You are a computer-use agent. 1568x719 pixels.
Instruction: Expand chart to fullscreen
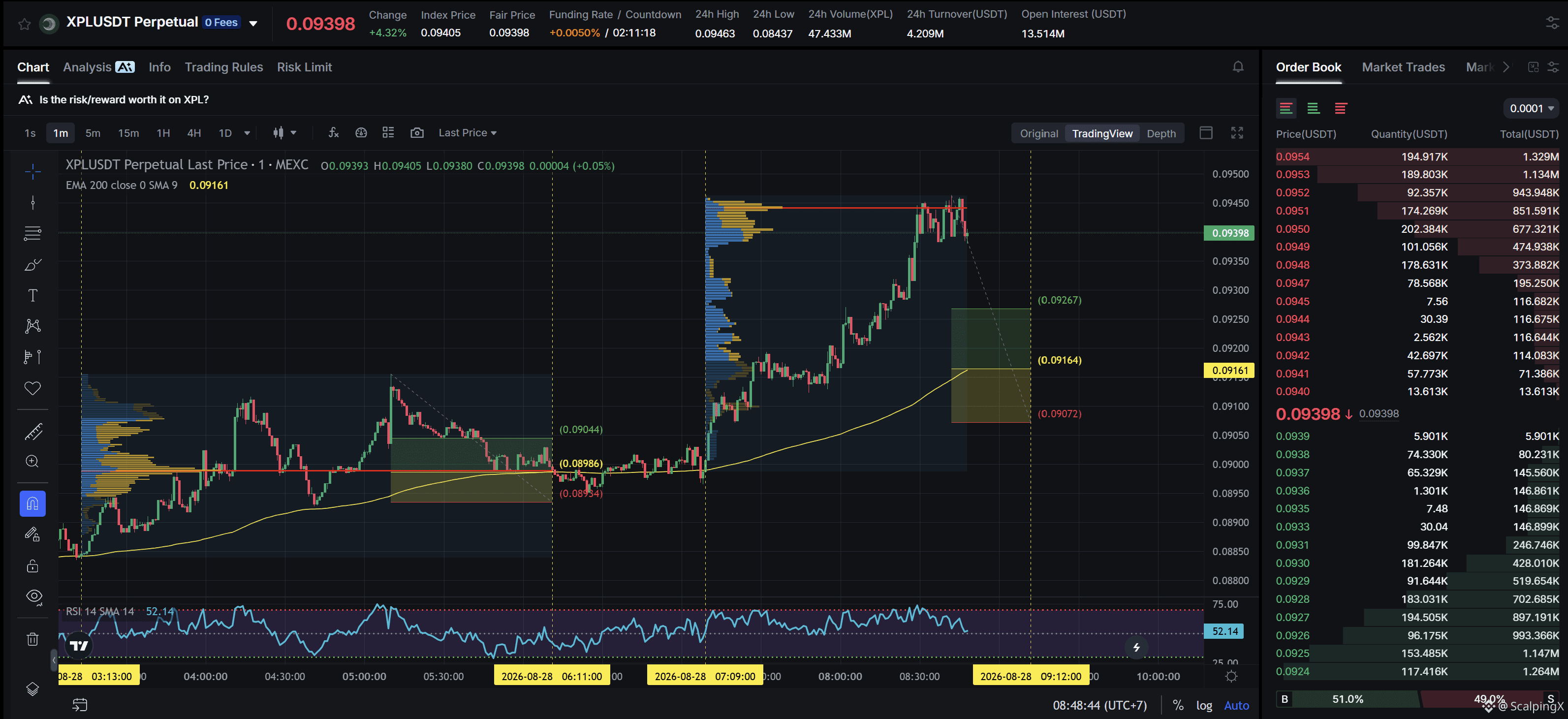coord(1237,133)
